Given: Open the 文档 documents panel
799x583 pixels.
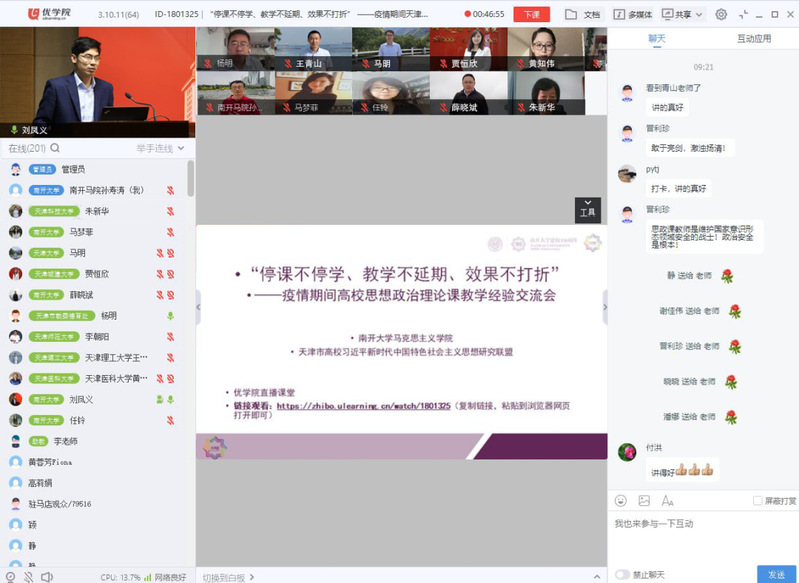Looking at the screenshot, I should pyautogui.click(x=583, y=14).
